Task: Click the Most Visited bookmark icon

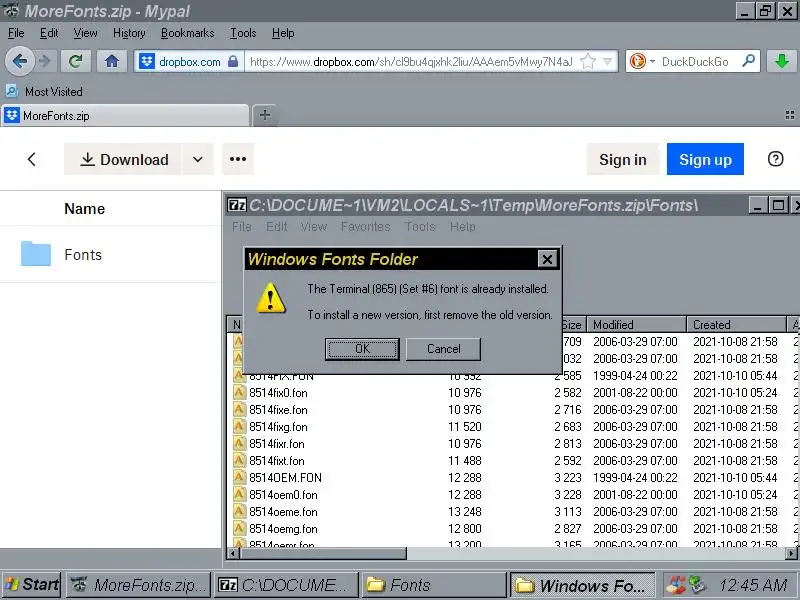Action: [x=11, y=91]
